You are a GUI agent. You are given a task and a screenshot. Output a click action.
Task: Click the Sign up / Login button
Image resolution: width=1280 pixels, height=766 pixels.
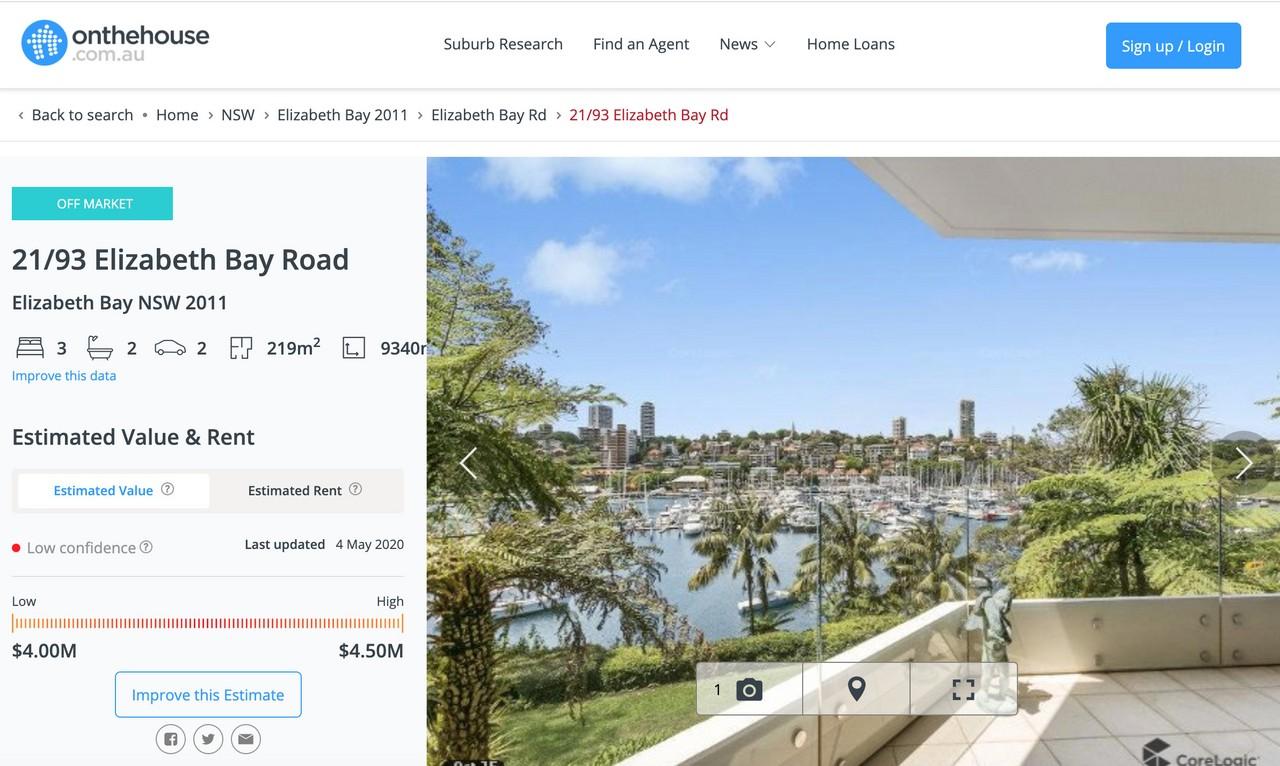point(1173,46)
